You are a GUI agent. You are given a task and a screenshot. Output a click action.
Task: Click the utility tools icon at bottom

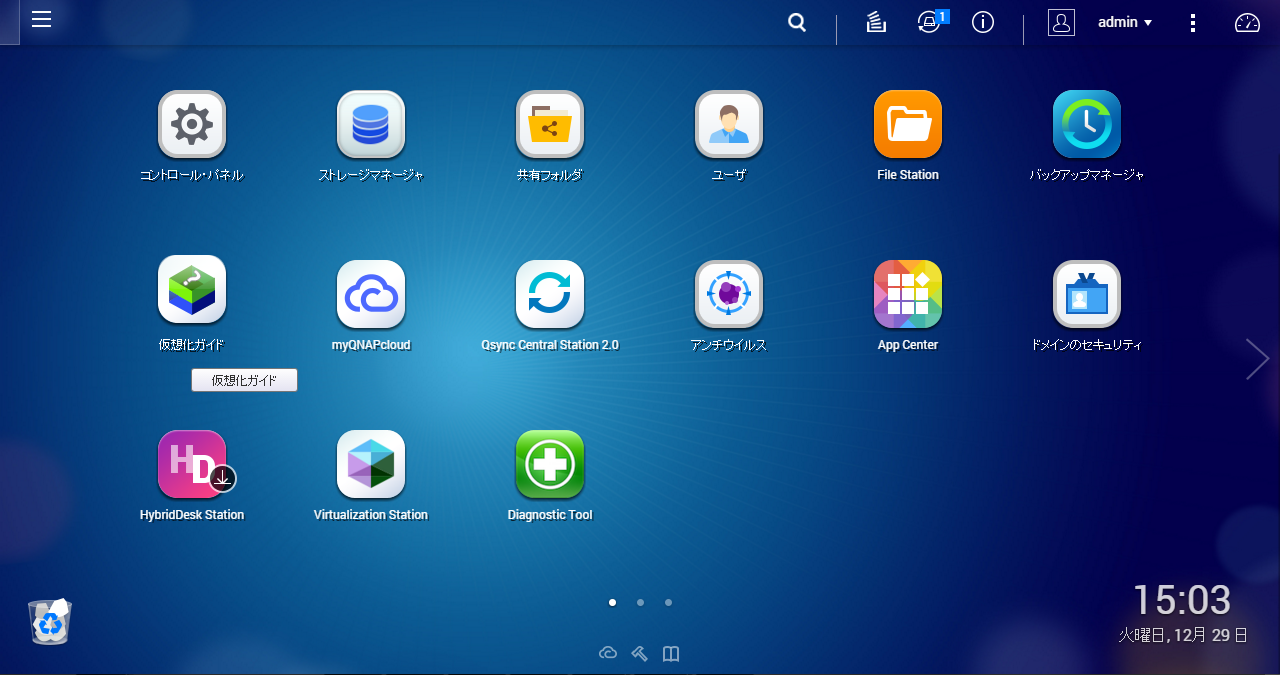coord(640,654)
